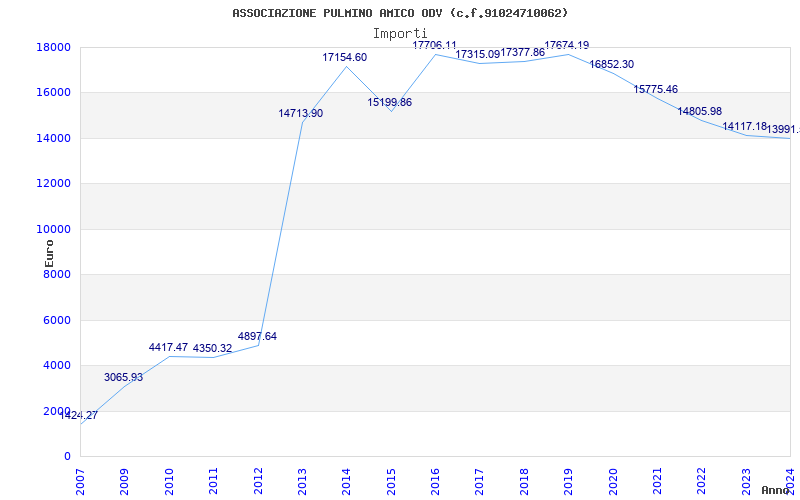Screen dimensions: 800x500
Task: Select data label 16852.30
Action: 612,64
